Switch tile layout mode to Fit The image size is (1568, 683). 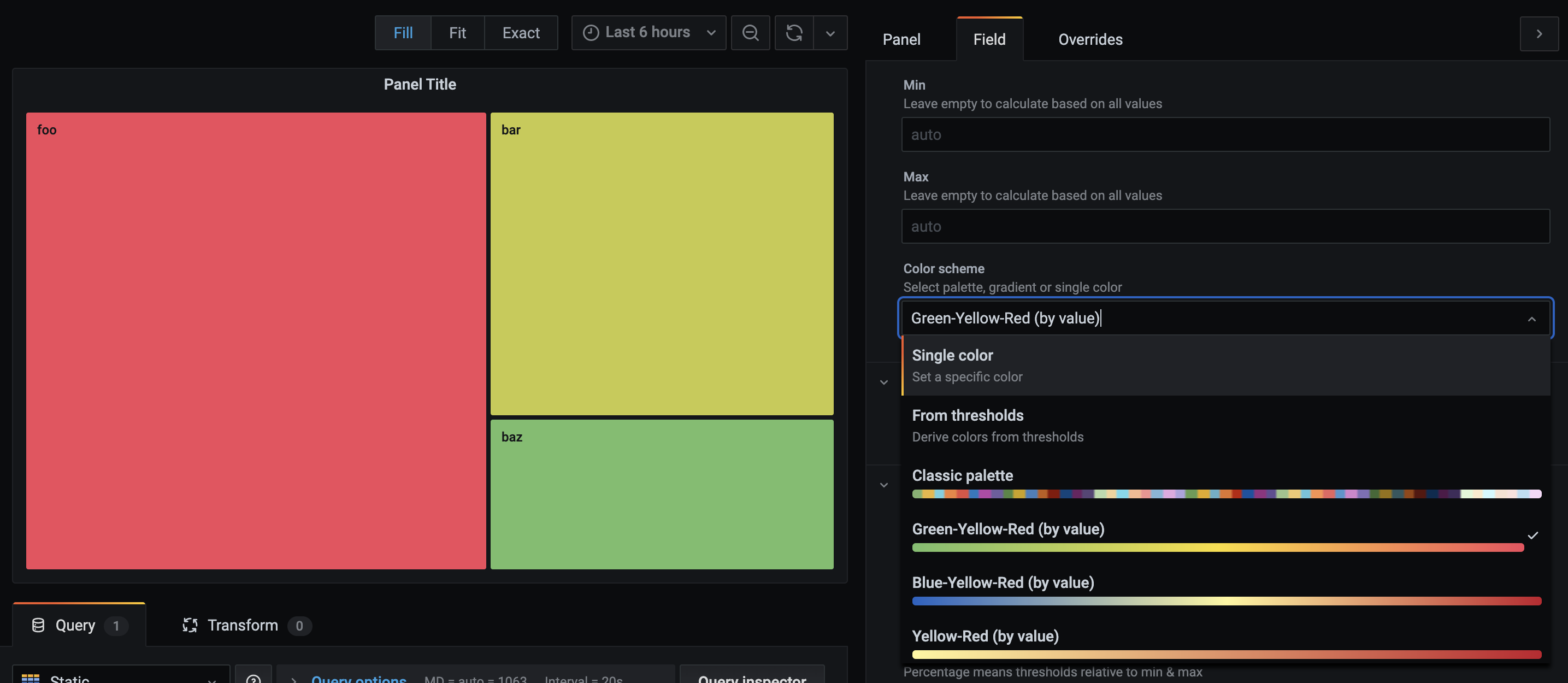click(457, 33)
